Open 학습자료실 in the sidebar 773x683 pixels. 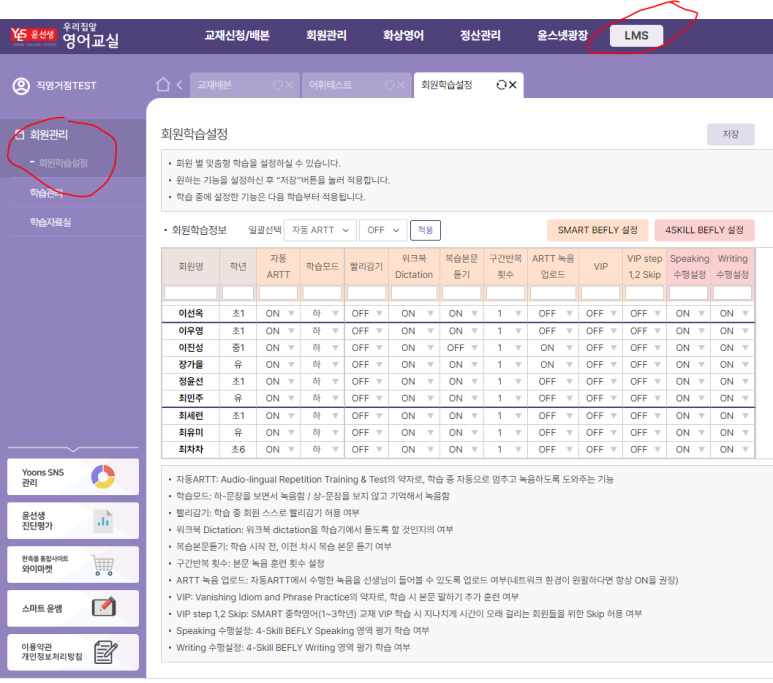tap(50, 222)
